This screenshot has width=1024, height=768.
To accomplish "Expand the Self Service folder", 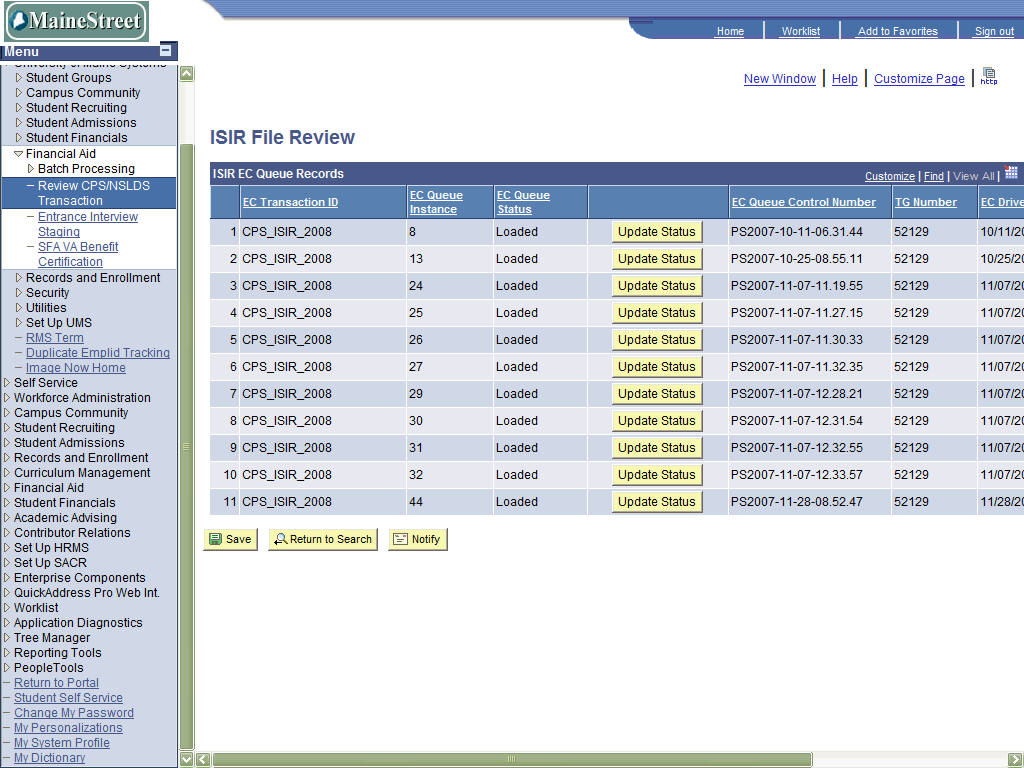I will point(7,383).
